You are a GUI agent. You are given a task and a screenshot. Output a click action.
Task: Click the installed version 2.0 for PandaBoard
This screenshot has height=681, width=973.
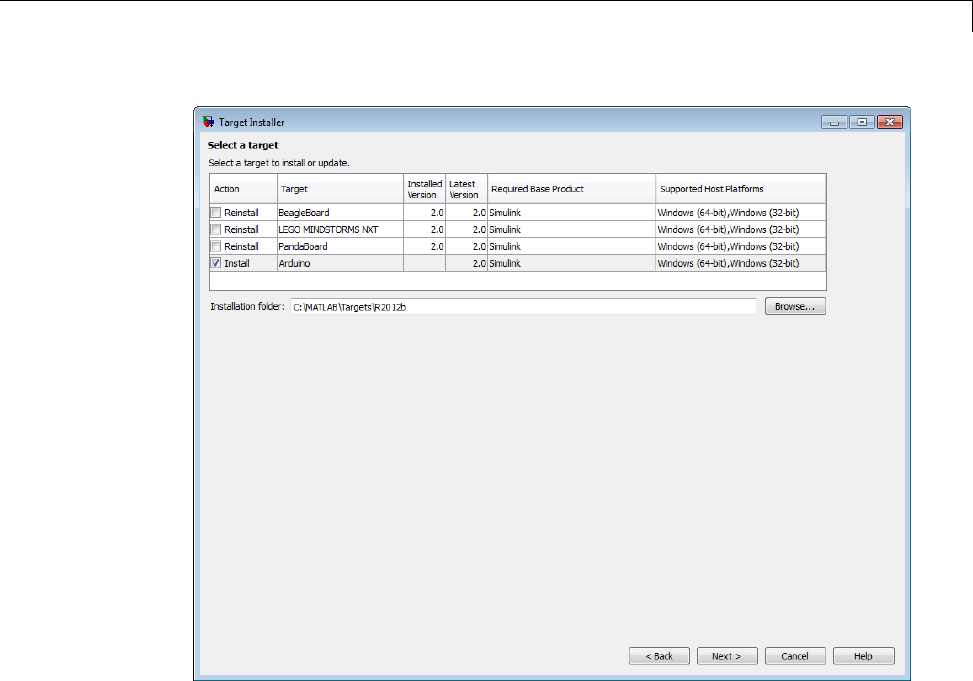pos(437,246)
